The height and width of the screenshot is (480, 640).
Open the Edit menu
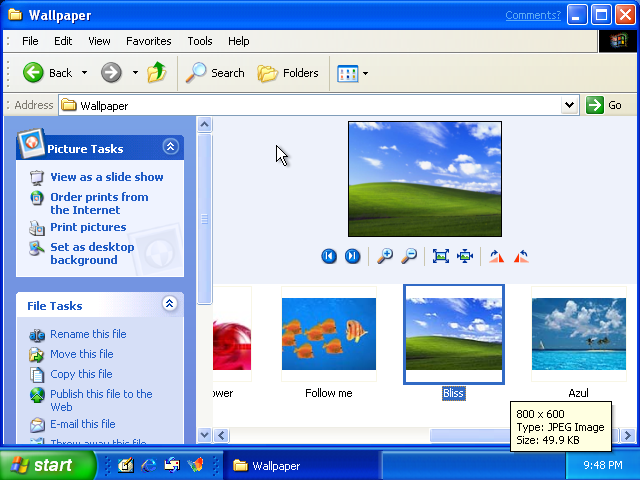pos(63,41)
